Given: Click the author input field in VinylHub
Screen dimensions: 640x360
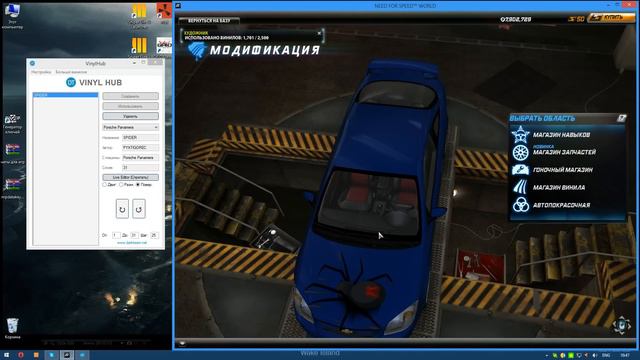Looking at the screenshot, I should [x=140, y=147].
